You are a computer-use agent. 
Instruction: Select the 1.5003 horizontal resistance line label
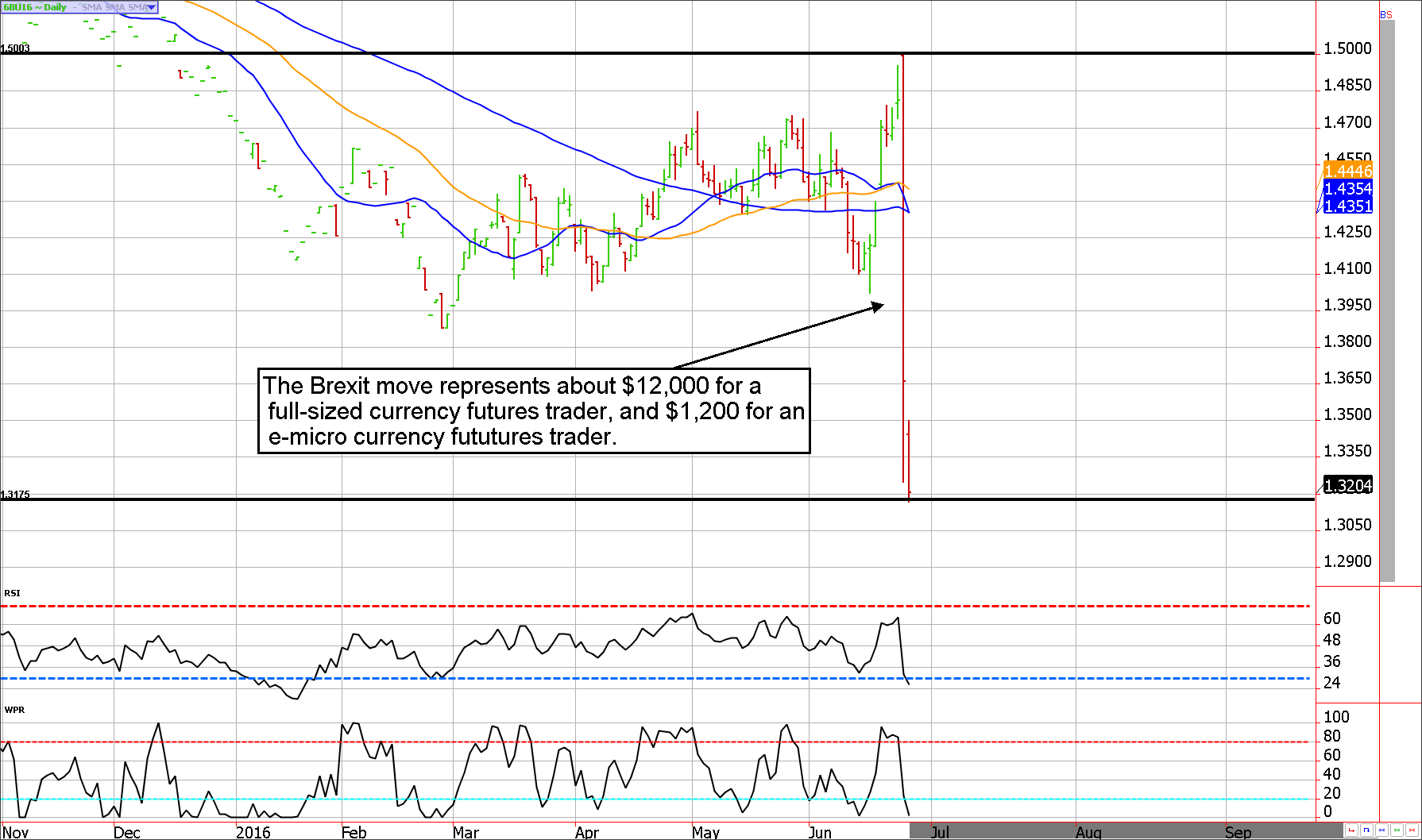pyautogui.click(x=15, y=48)
